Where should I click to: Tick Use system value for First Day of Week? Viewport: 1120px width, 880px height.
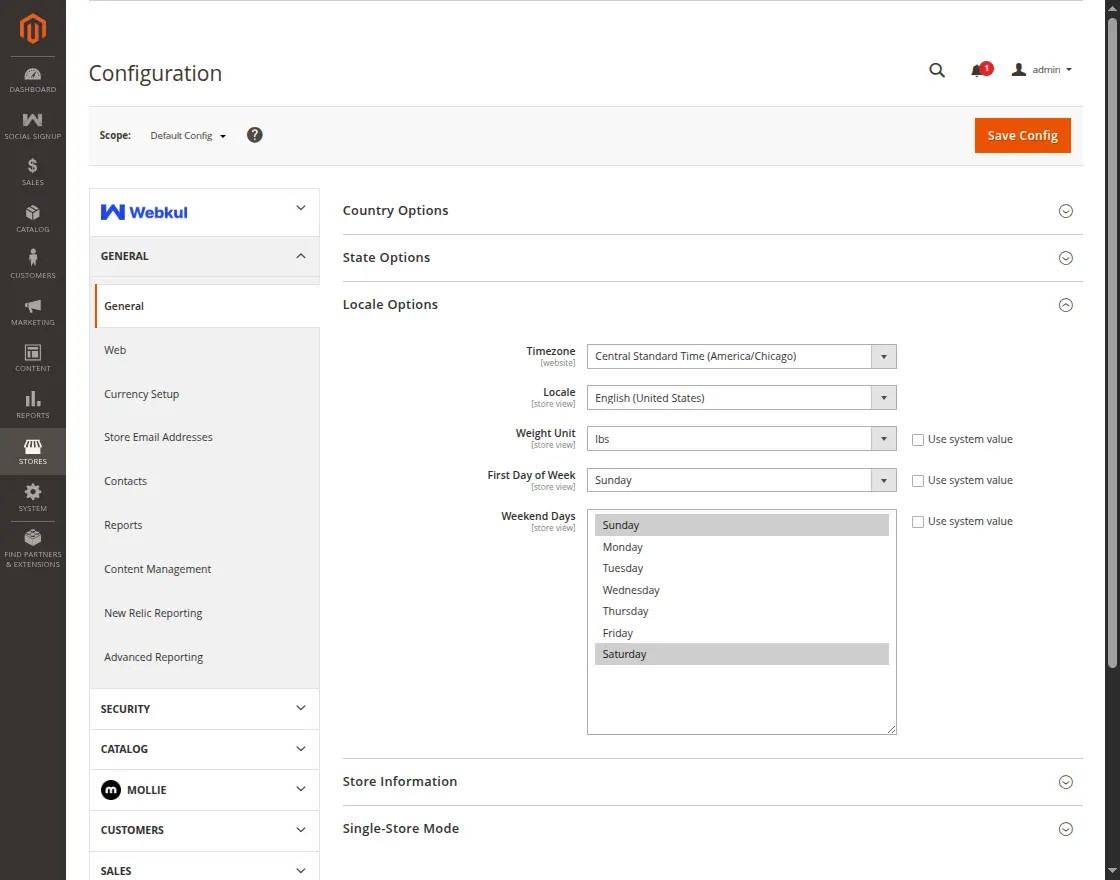[x=918, y=480]
